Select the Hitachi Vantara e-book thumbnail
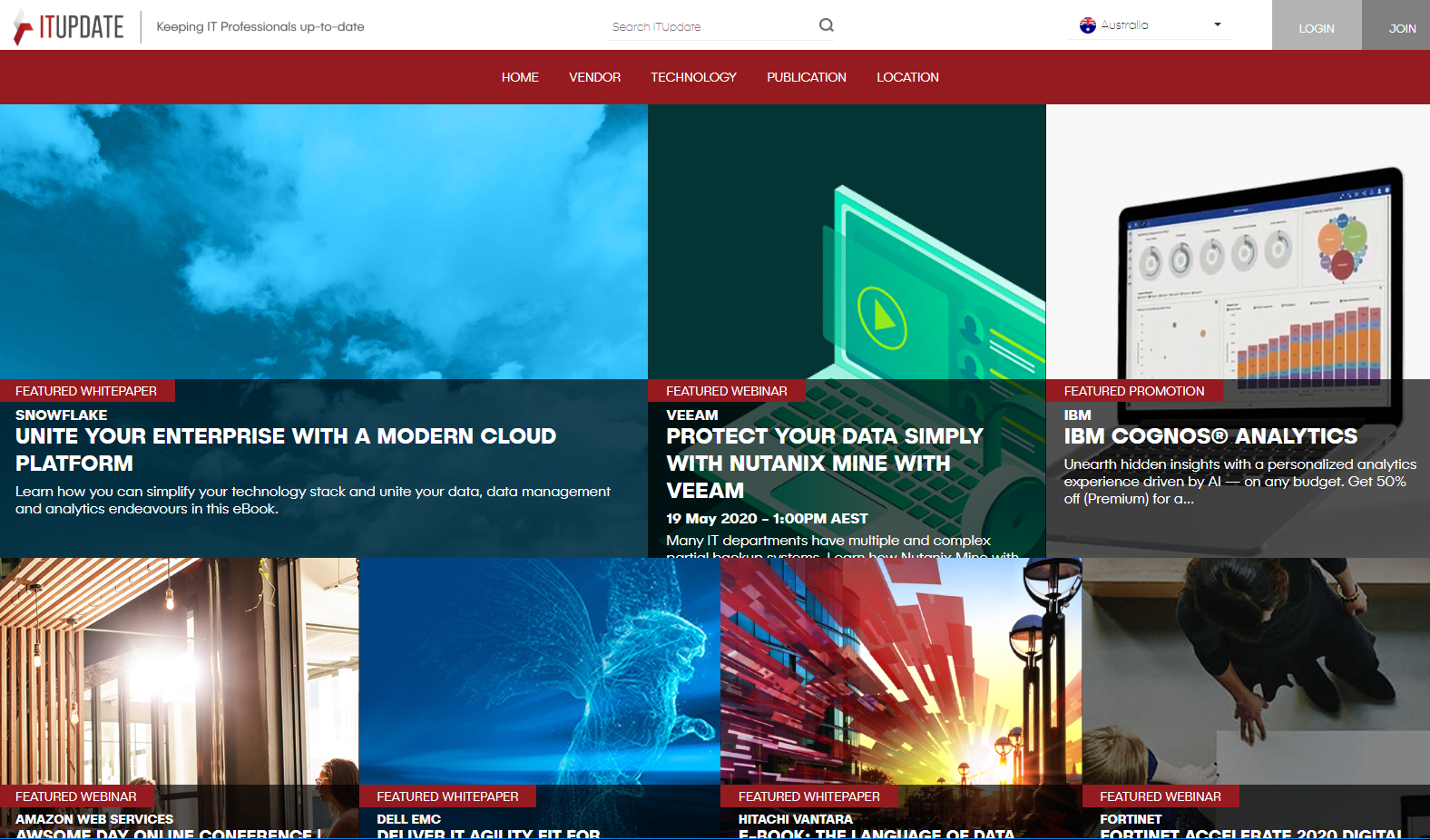Screen dimensions: 1430x840 pyautogui.click(x=900, y=671)
